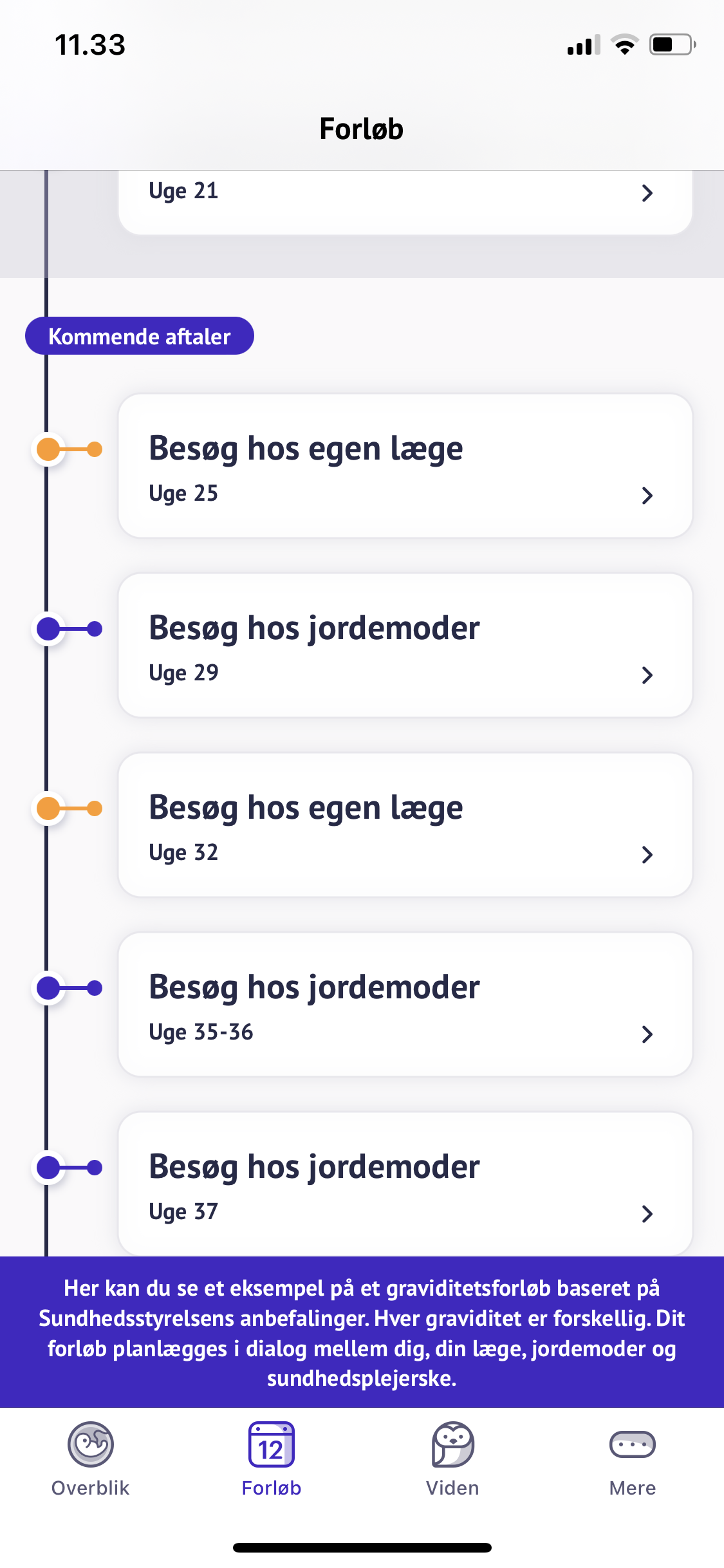Switch to the Viden tab label
724x1568 pixels.
[452, 1488]
